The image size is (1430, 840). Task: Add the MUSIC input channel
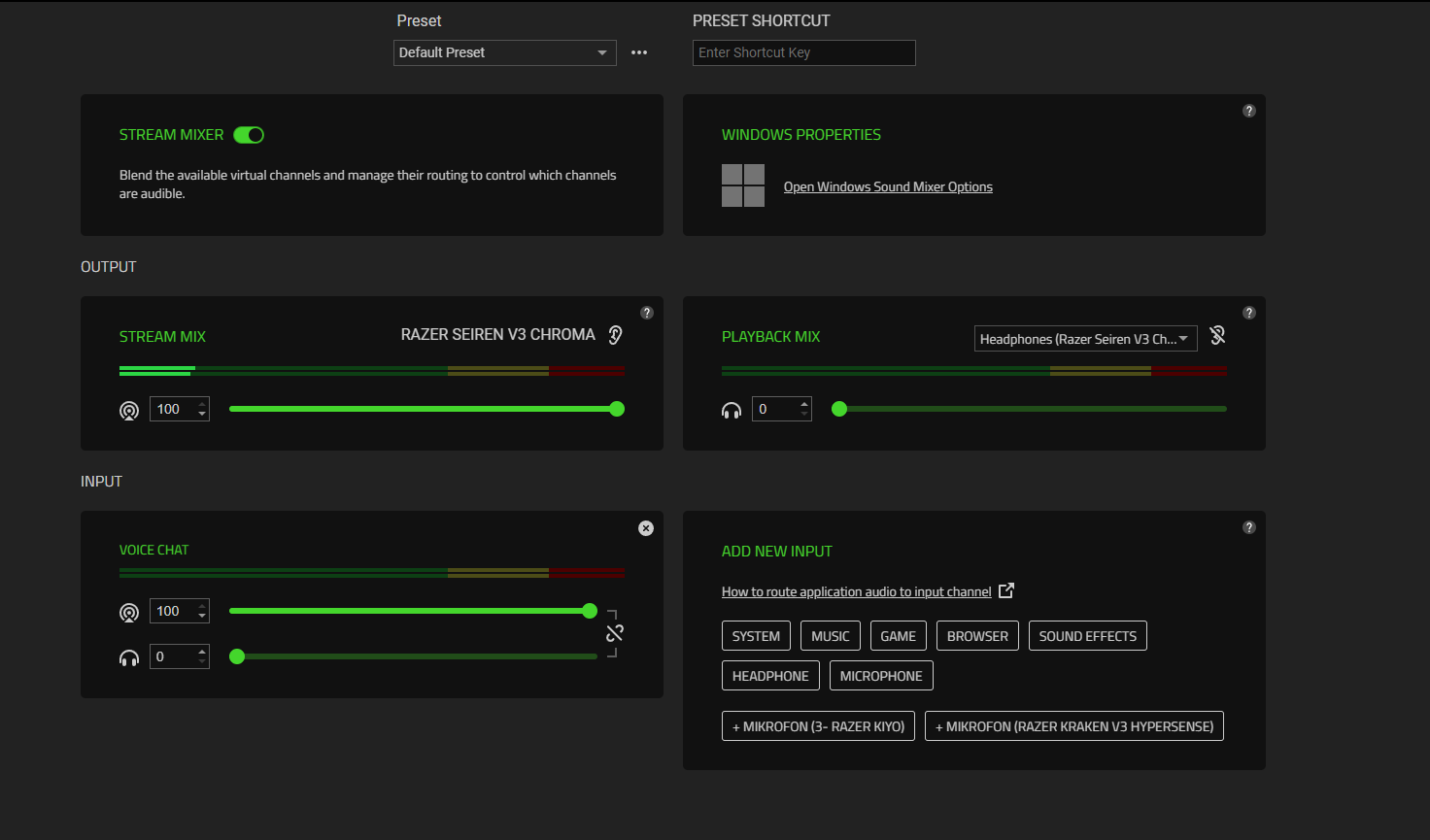pos(831,636)
